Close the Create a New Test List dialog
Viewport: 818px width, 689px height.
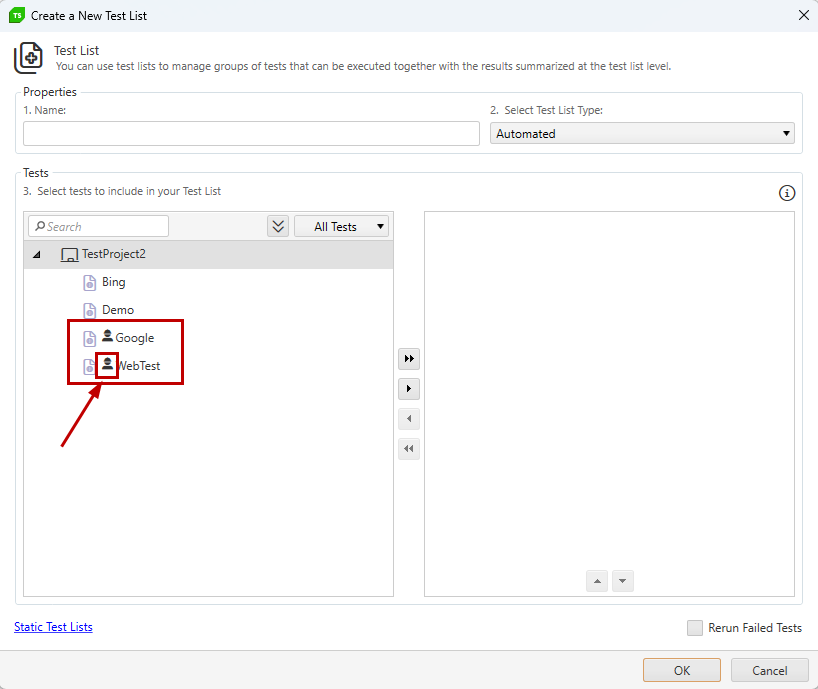point(803,15)
